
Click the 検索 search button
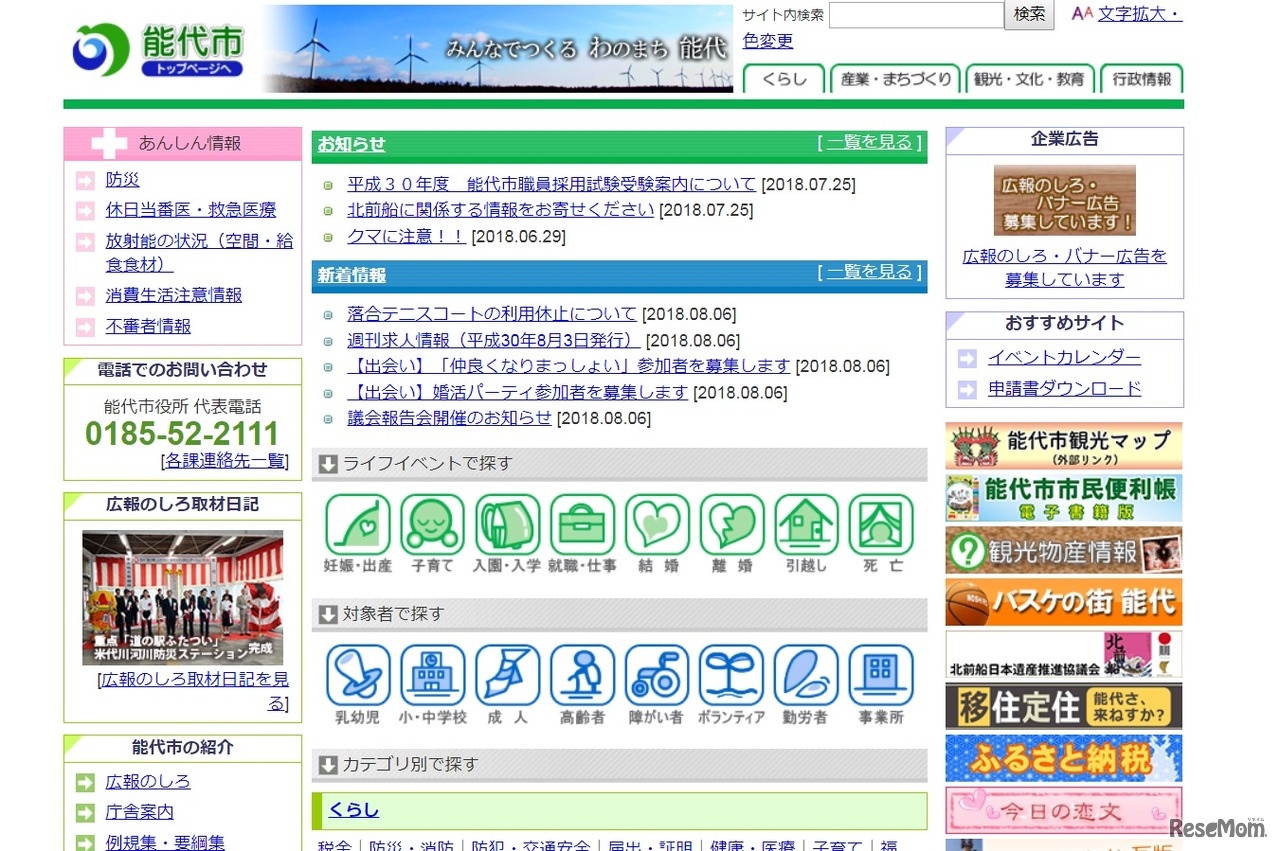pos(1029,15)
